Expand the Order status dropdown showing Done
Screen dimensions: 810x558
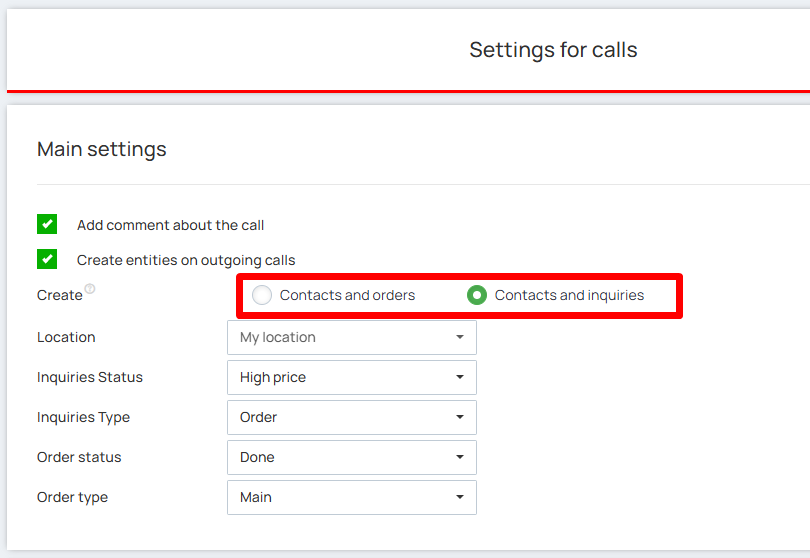(x=351, y=457)
